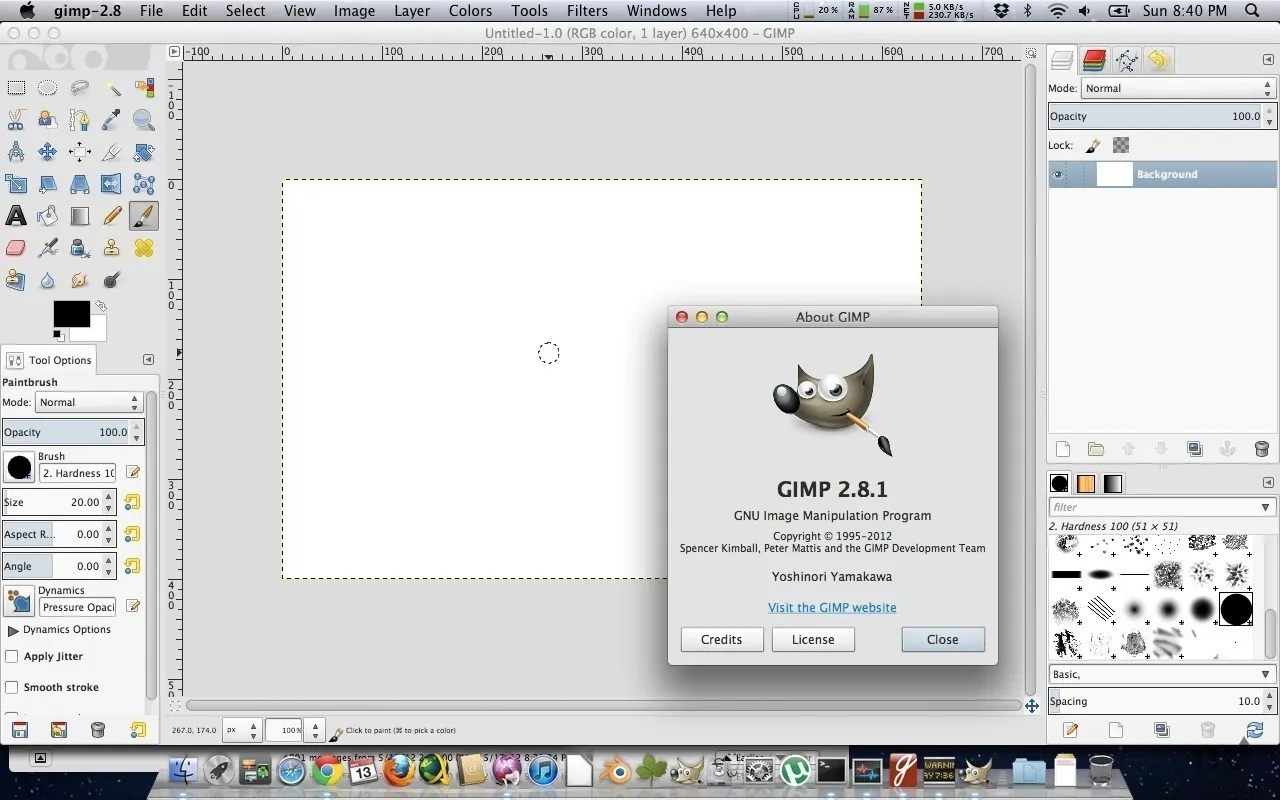The image size is (1280, 800).
Task: Open Brush Dynamics editor next to Pressure Opacity
Action: [133, 606]
